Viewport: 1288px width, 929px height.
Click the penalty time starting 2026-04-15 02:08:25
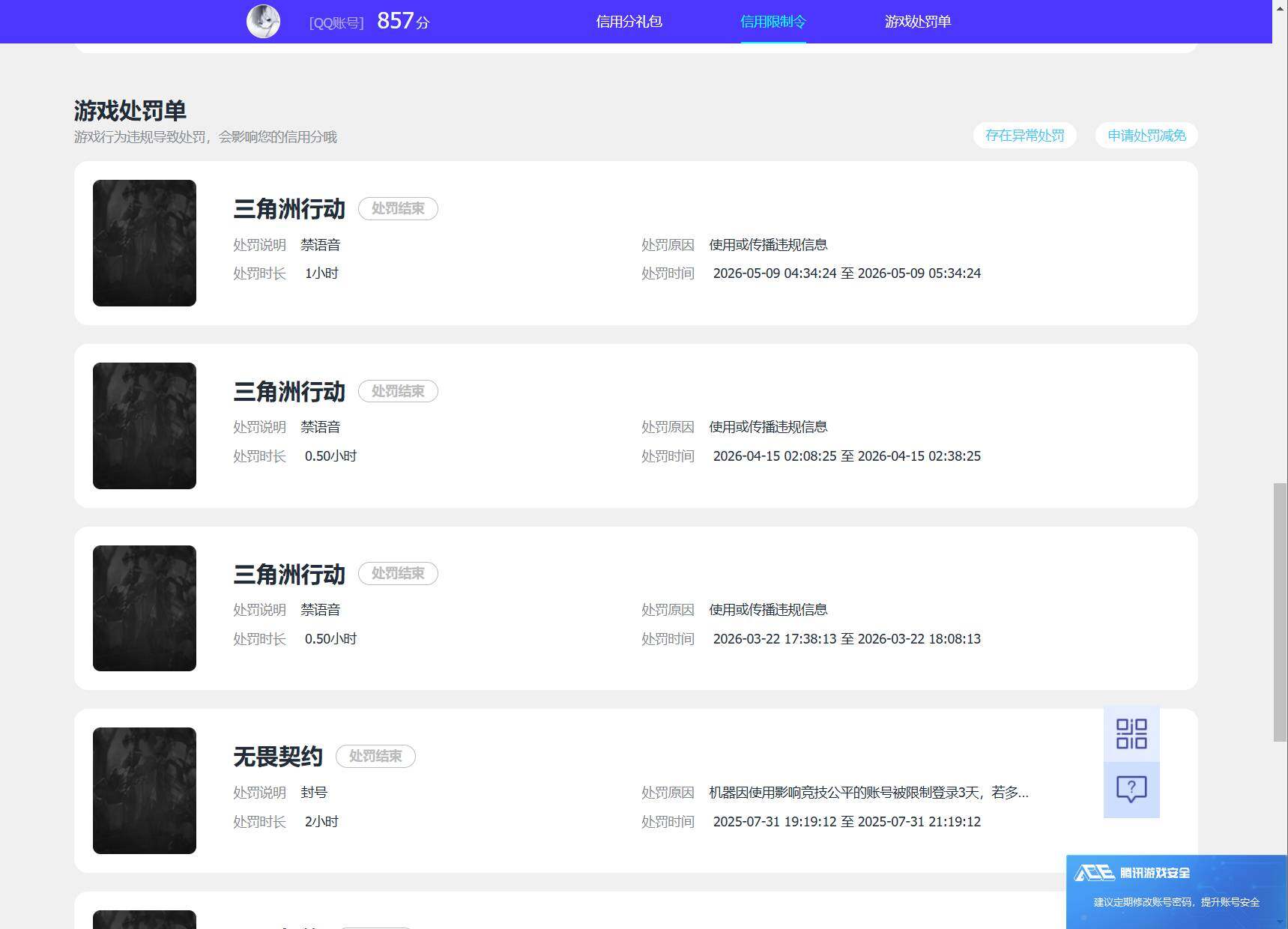point(847,456)
